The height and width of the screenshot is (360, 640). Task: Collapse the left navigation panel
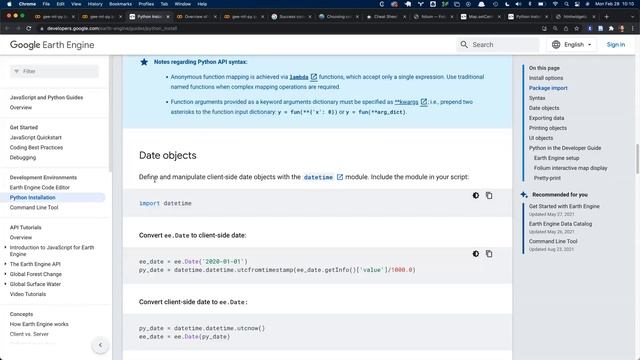pos(100,345)
